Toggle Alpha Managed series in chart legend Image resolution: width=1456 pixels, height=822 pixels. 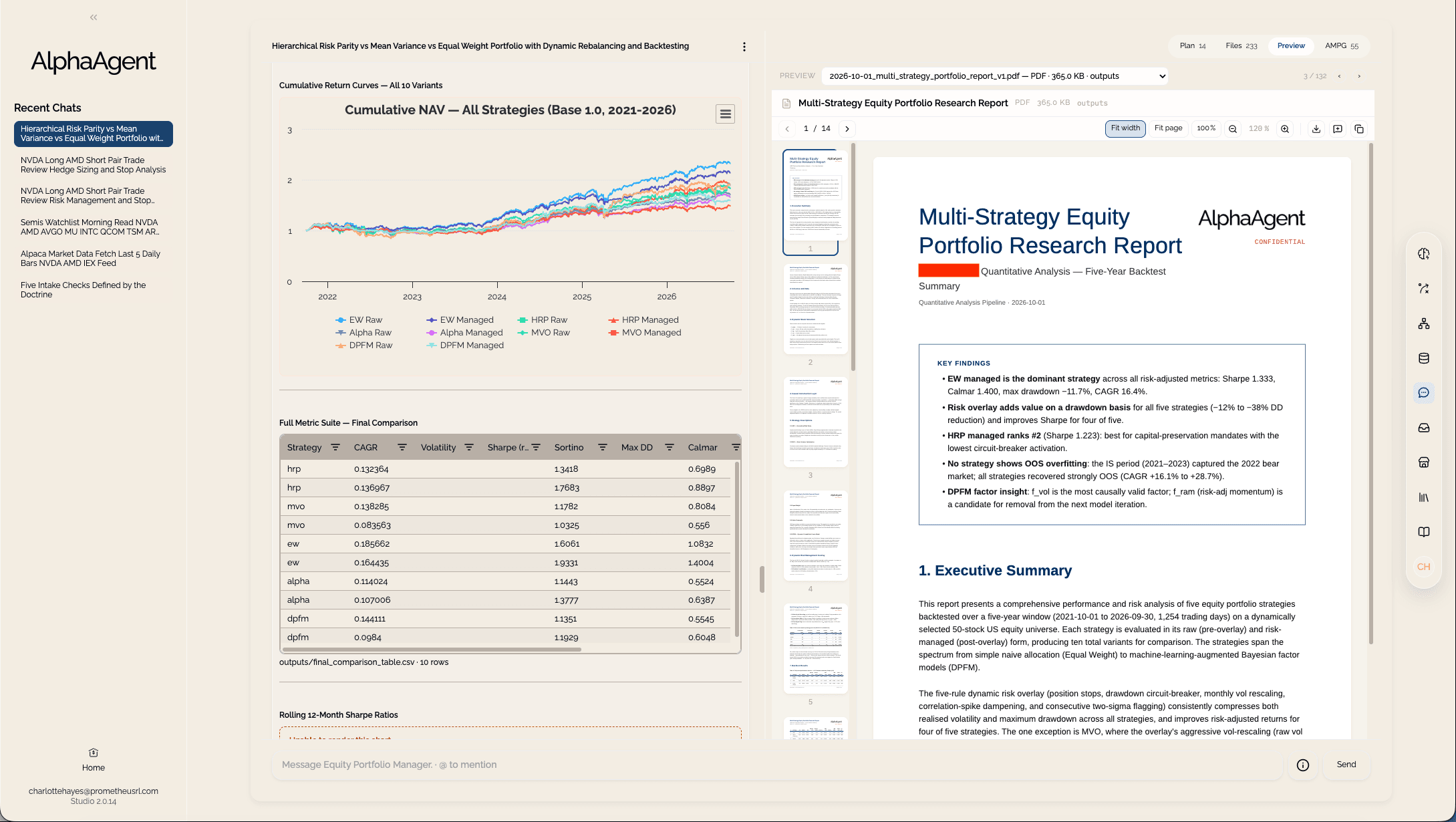pos(464,333)
